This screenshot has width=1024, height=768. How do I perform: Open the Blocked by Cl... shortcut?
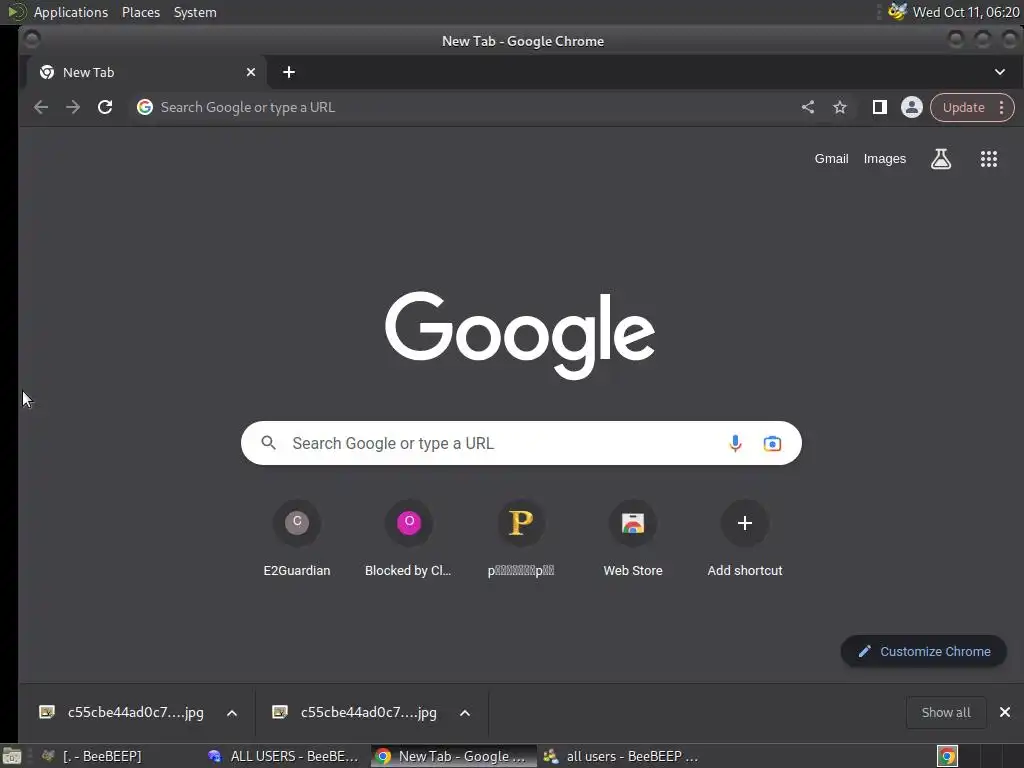tap(408, 539)
